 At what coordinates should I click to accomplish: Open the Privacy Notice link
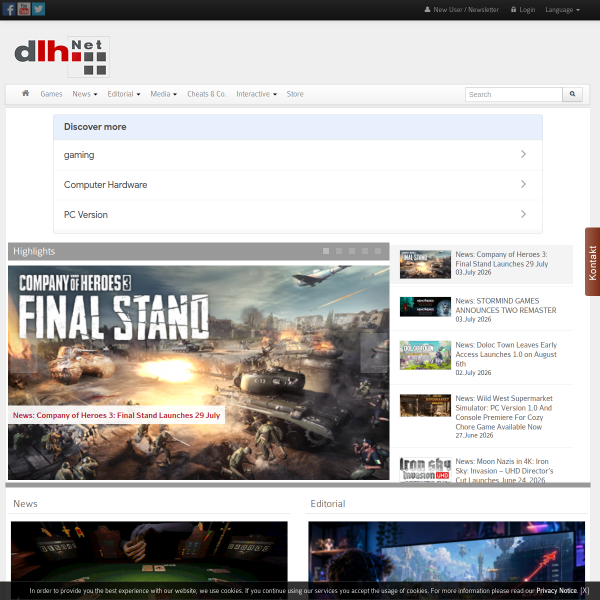tap(556, 590)
